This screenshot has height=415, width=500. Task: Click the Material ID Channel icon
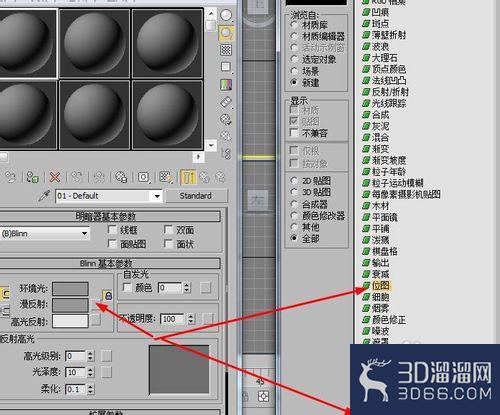[144, 177]
